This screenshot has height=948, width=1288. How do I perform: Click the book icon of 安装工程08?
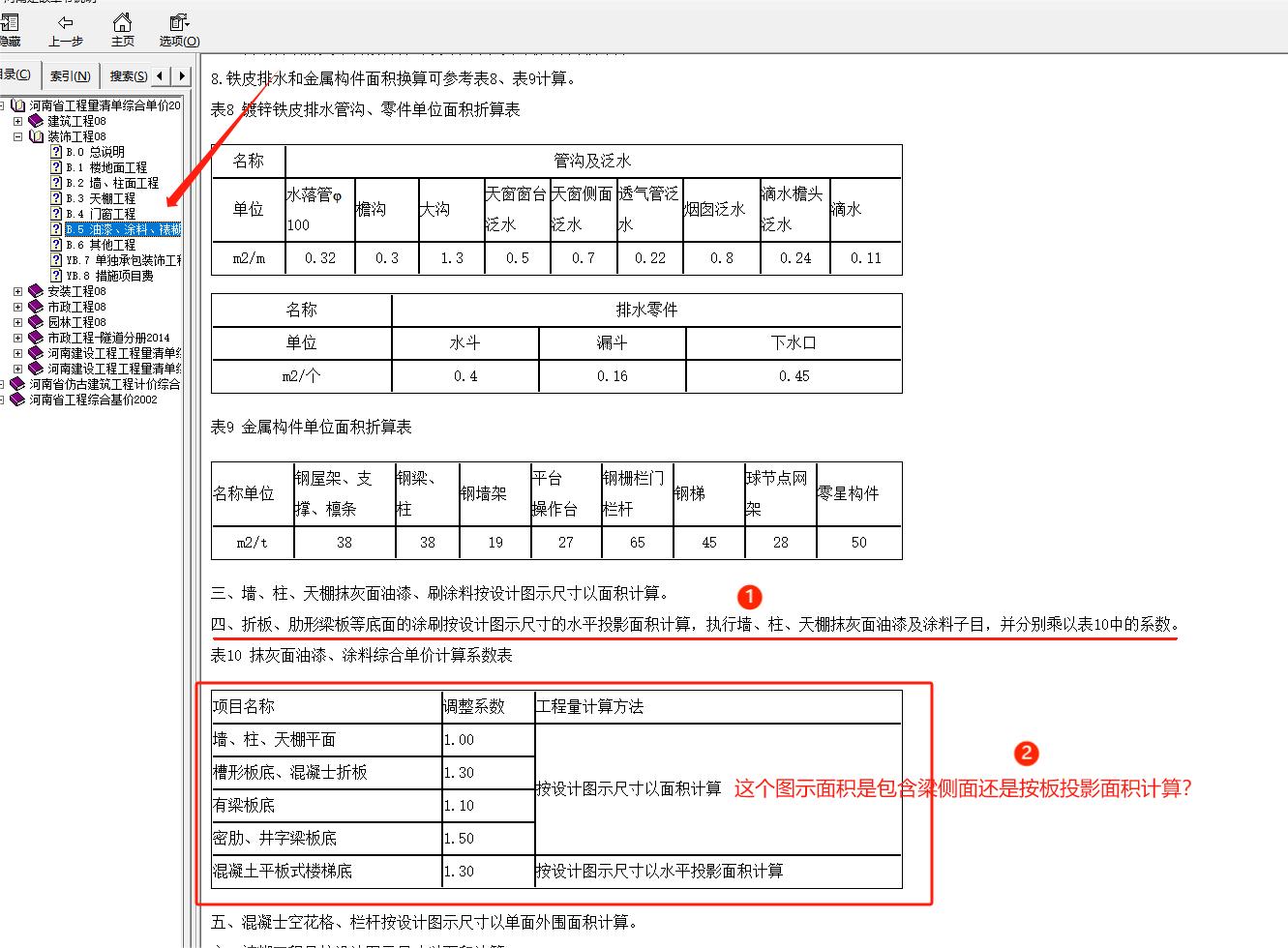(x=36, y=291)
